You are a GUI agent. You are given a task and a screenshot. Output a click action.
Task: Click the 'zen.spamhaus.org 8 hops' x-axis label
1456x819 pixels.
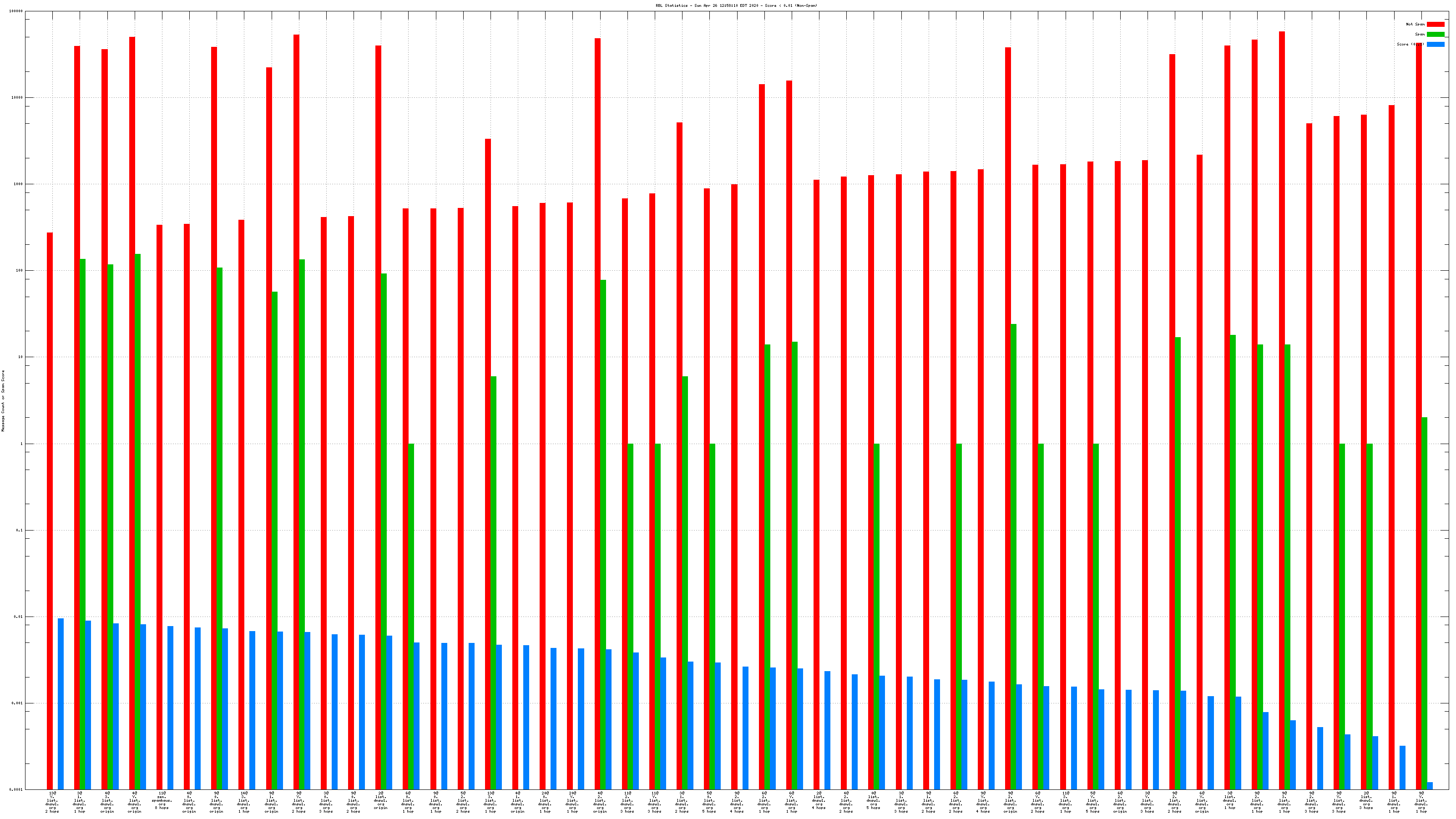(162, 801)
